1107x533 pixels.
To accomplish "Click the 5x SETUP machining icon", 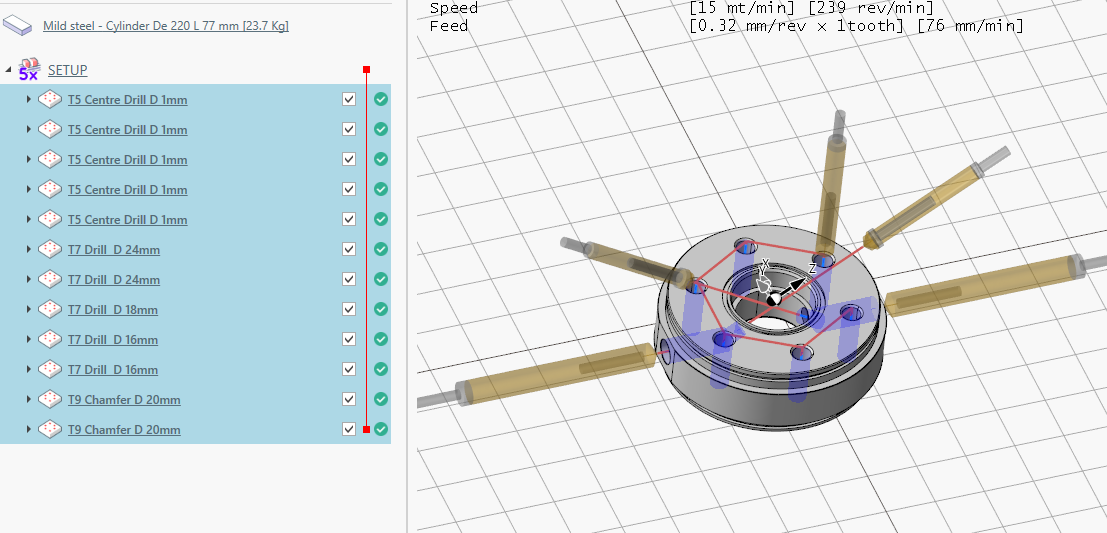I will click(29, 70).
